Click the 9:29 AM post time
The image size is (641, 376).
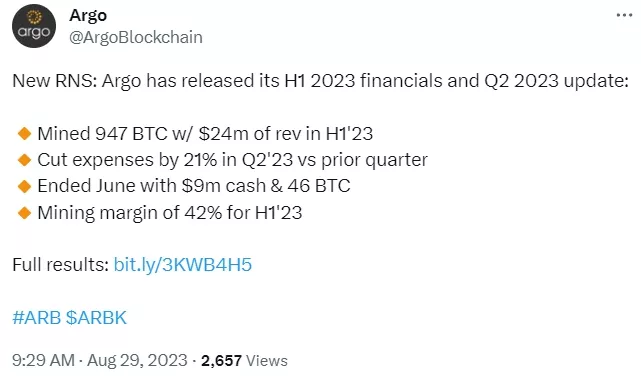pos(43,360)
